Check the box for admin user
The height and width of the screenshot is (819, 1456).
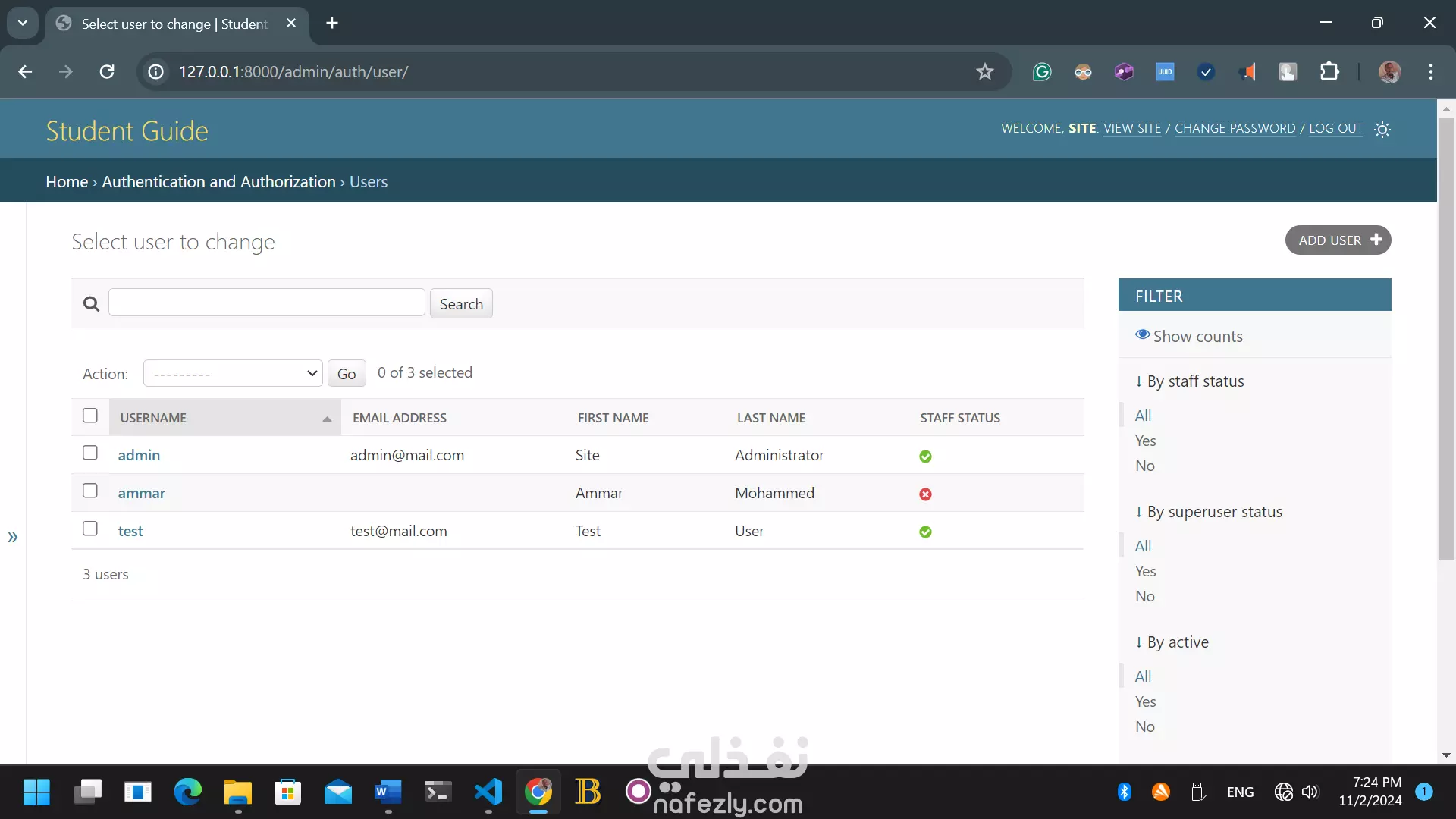pyautogui.click(x=90, y=453)
